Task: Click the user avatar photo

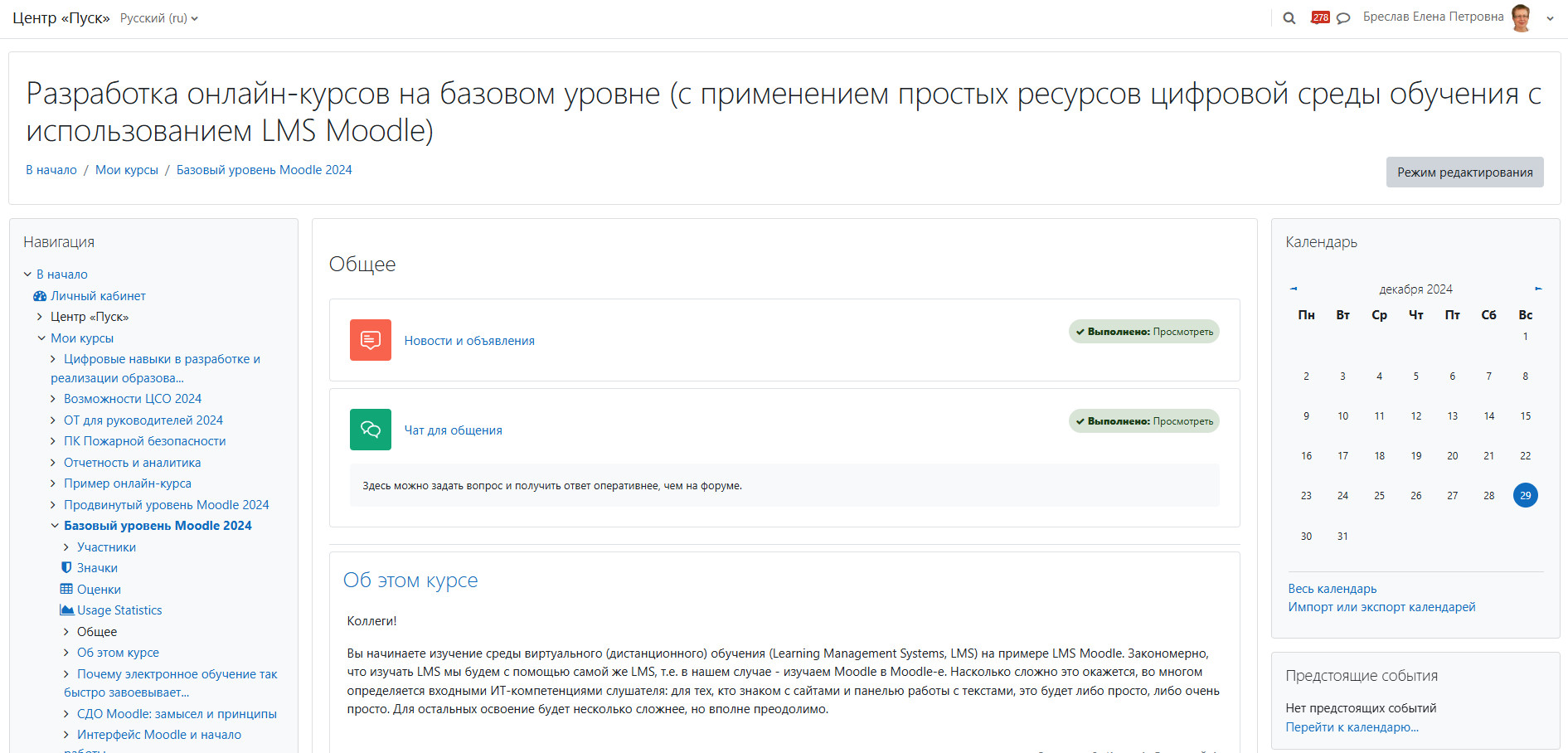Action: click(x=1521, y=17)
